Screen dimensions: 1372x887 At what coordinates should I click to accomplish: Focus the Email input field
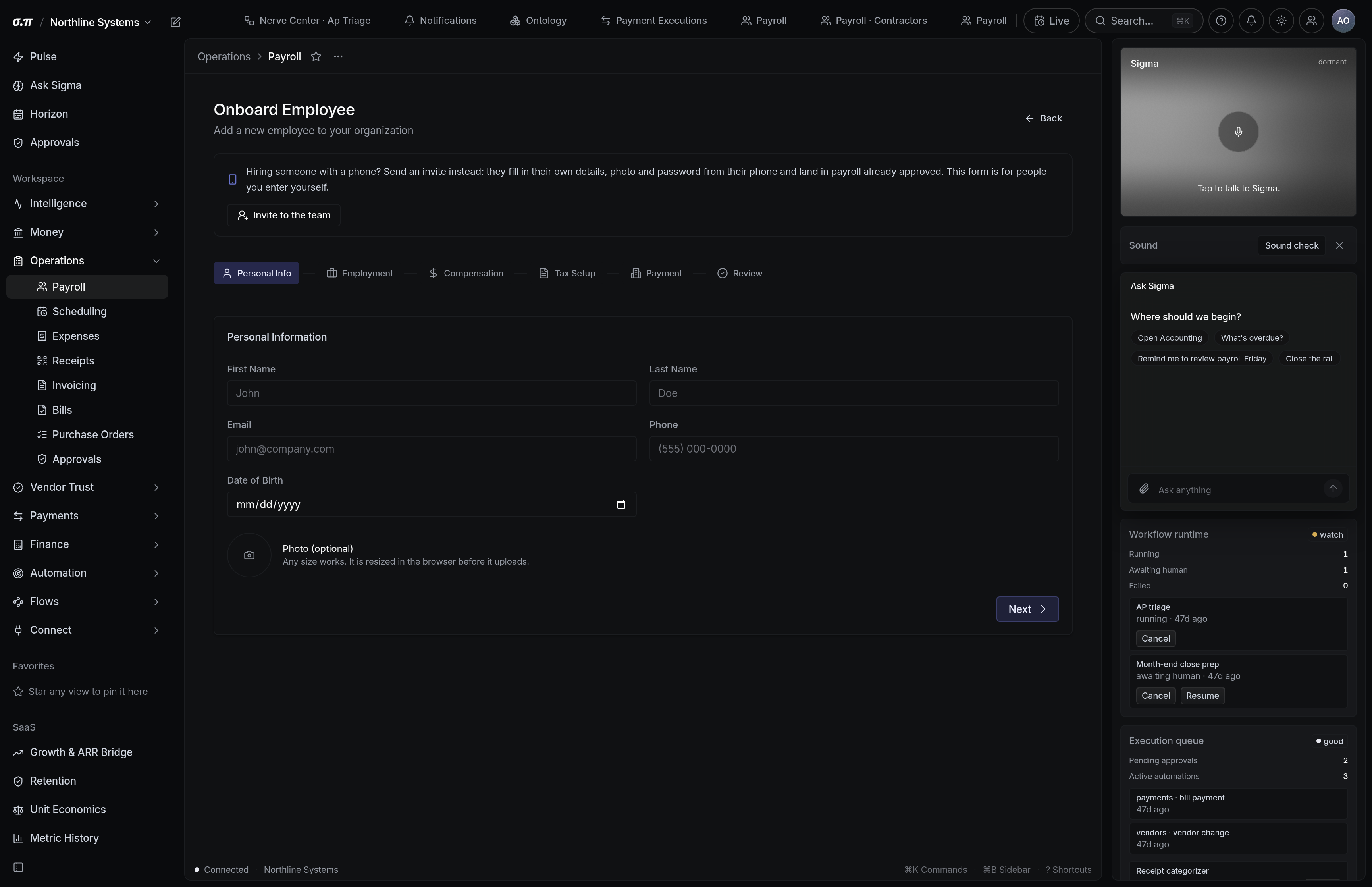(x=431, y=449)
